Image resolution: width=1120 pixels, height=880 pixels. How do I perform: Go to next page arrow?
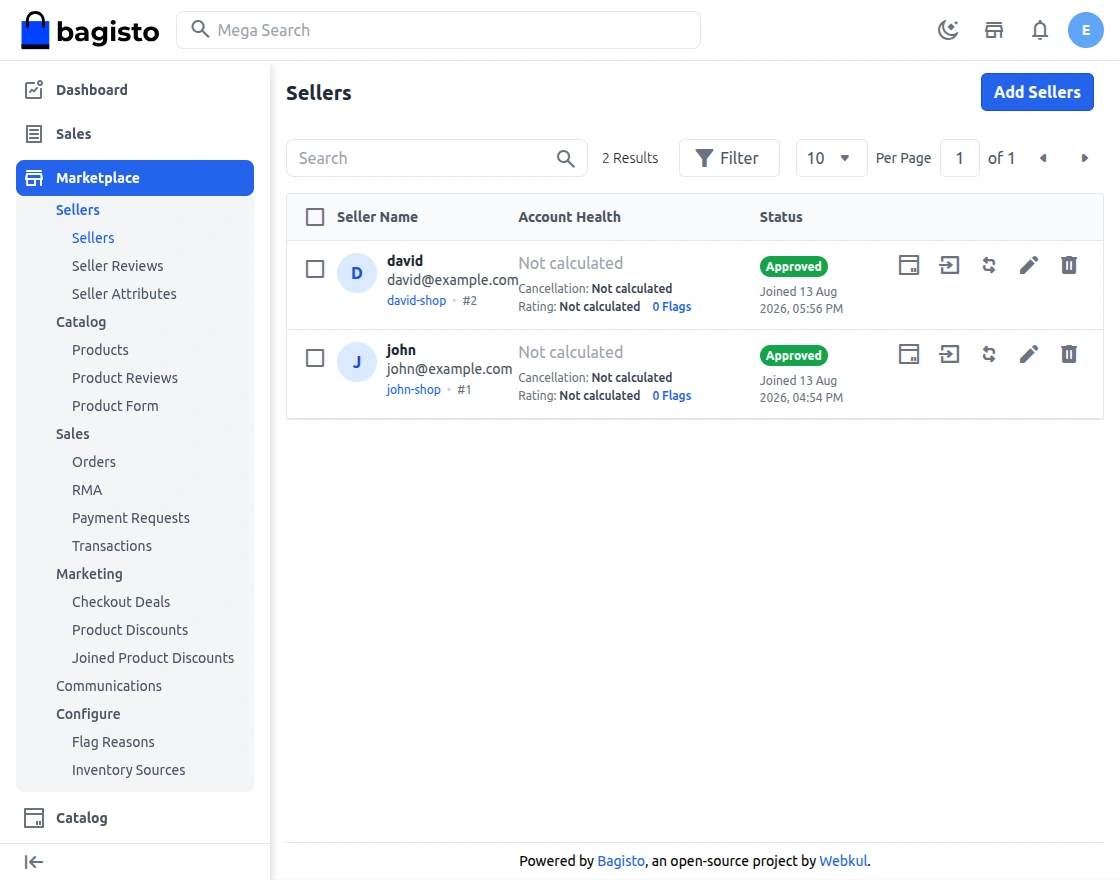click(1084, 158)
